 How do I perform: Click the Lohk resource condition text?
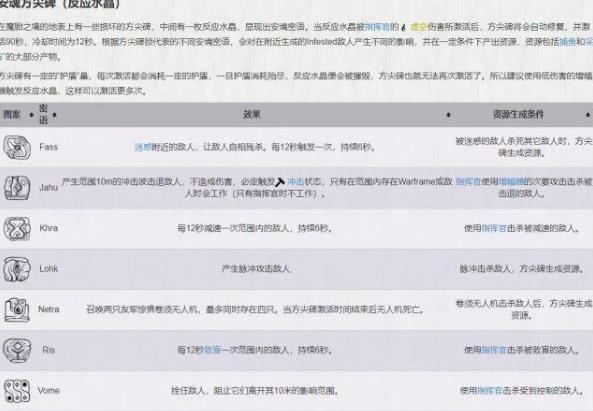tap(521, 269)
